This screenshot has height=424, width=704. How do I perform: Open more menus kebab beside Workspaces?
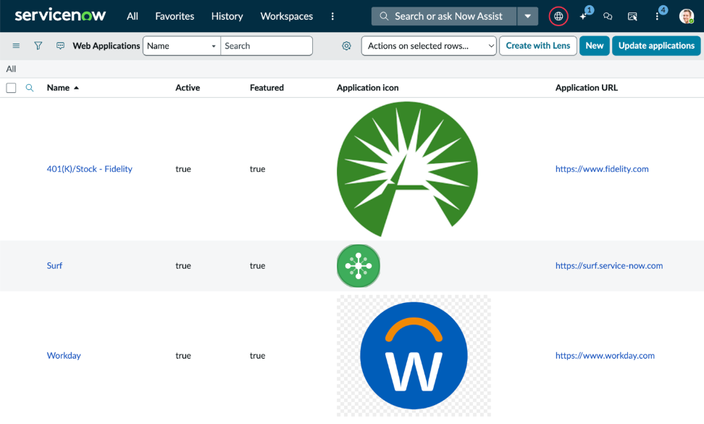pos(332,16)
